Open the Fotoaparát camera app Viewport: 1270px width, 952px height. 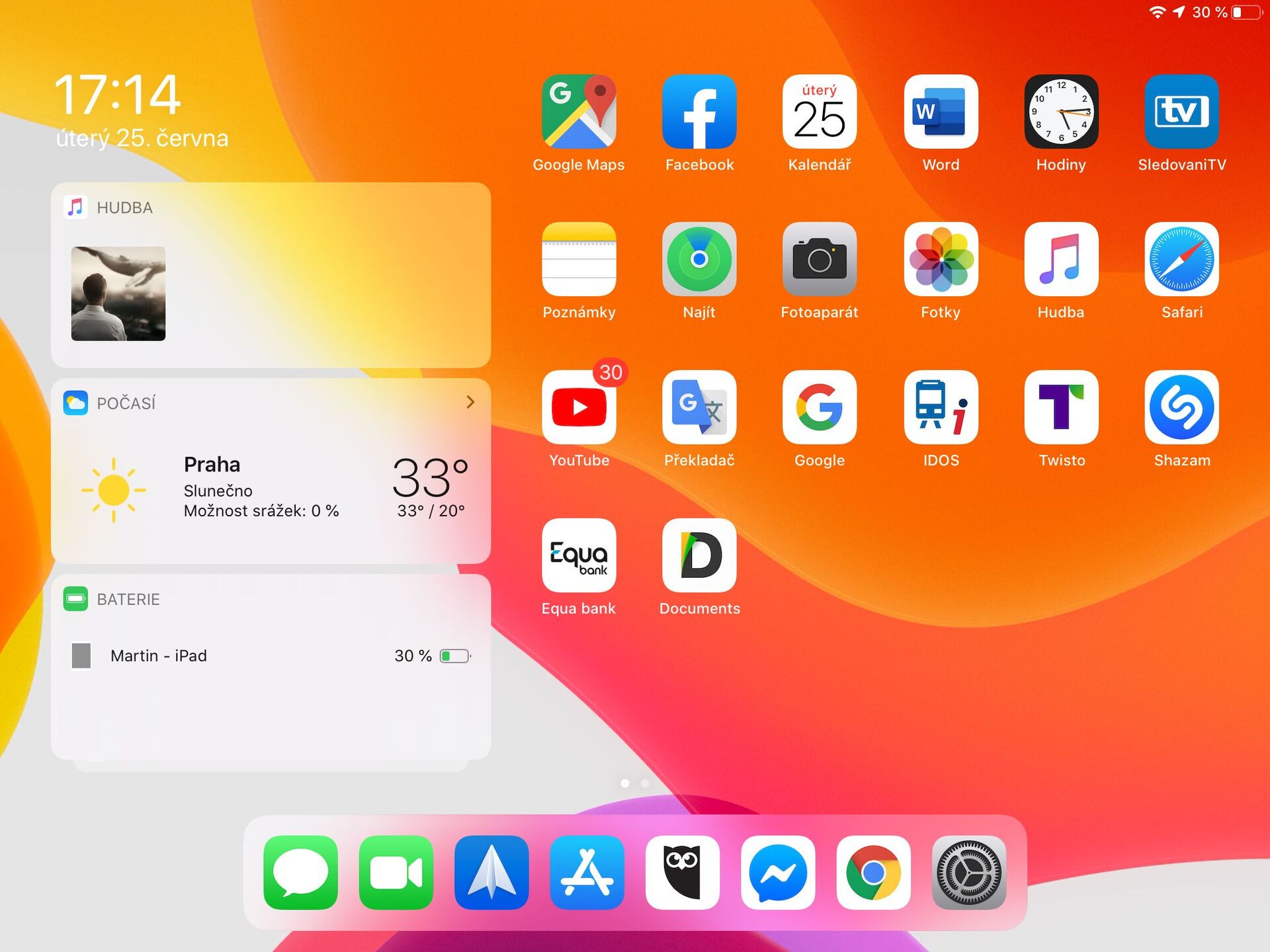pyautogui.click(x=820, y=259)
